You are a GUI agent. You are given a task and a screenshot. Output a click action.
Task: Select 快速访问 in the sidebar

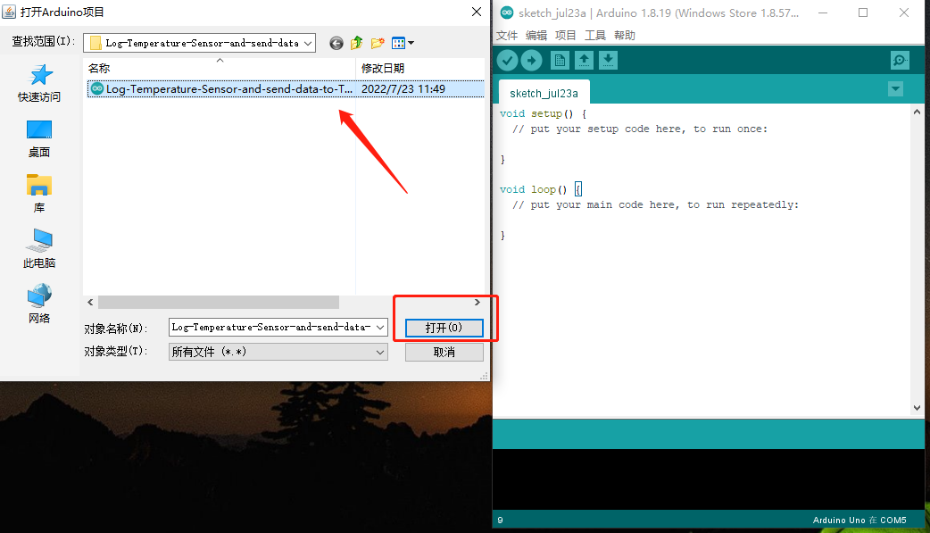[39, 83]
